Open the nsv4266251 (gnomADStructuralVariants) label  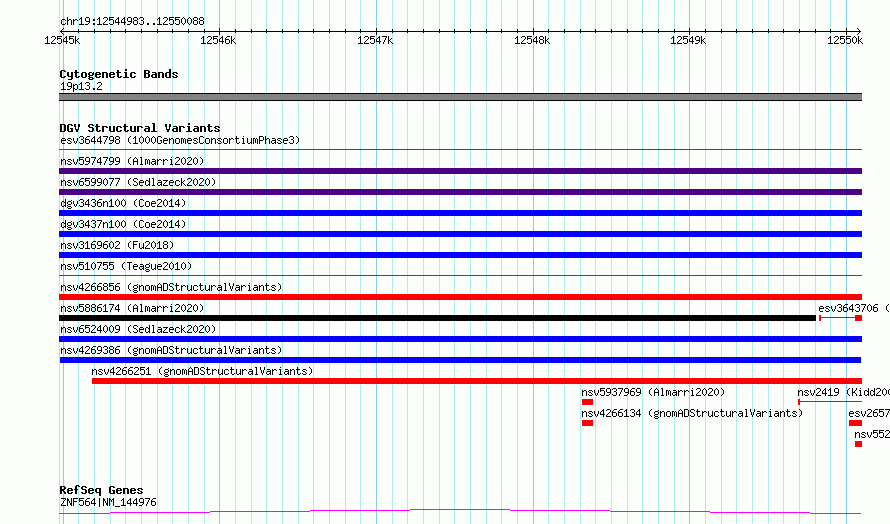[202, 371]
